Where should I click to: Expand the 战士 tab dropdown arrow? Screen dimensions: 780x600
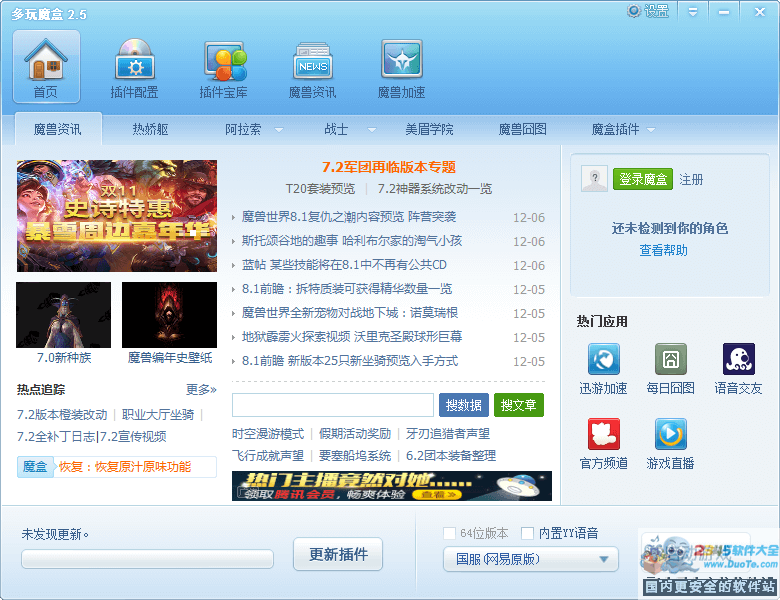pos(372,130)
